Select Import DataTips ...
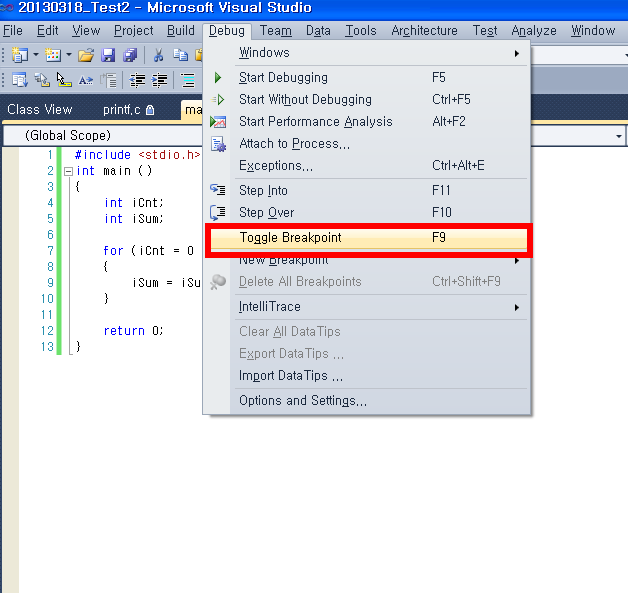628x593 pixels. (368, 376)
